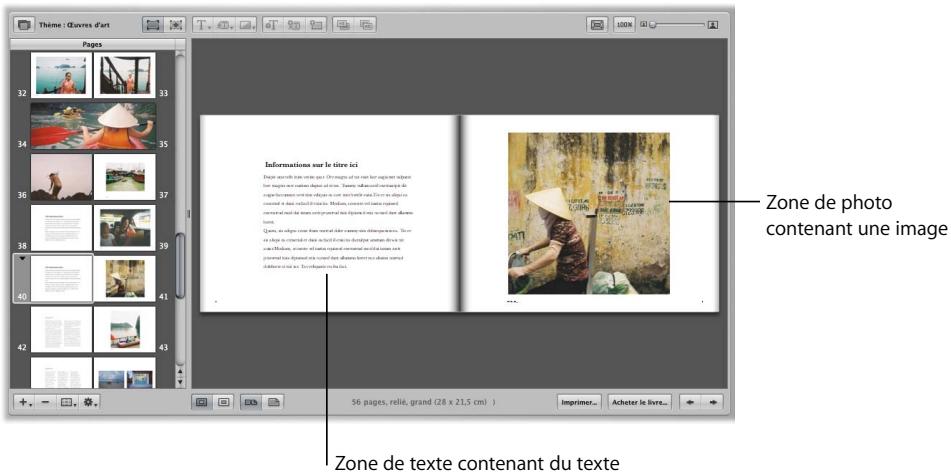Open the Set Master Page menu
This screenshot has height=473, width=951.
coord(67,402)
